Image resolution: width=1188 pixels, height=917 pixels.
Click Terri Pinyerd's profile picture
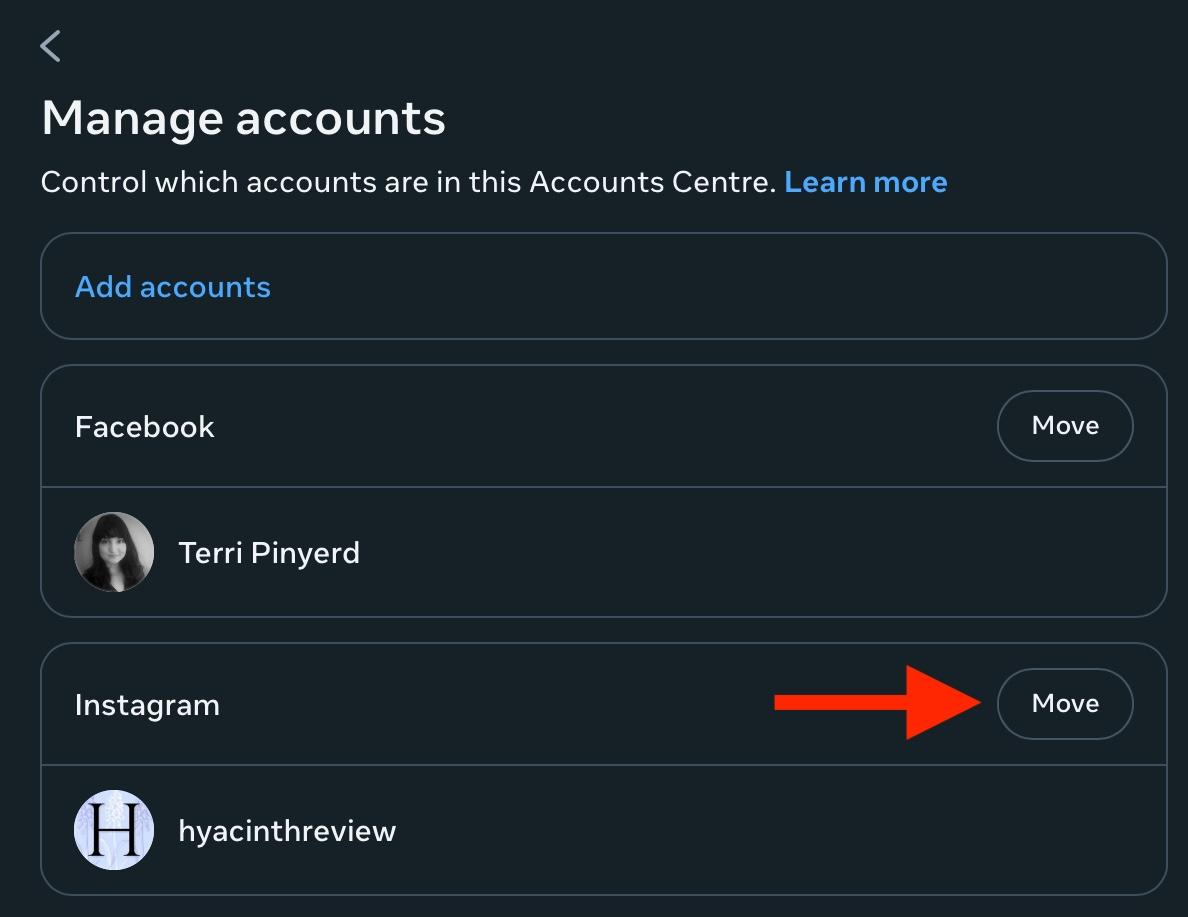[113, 552]
